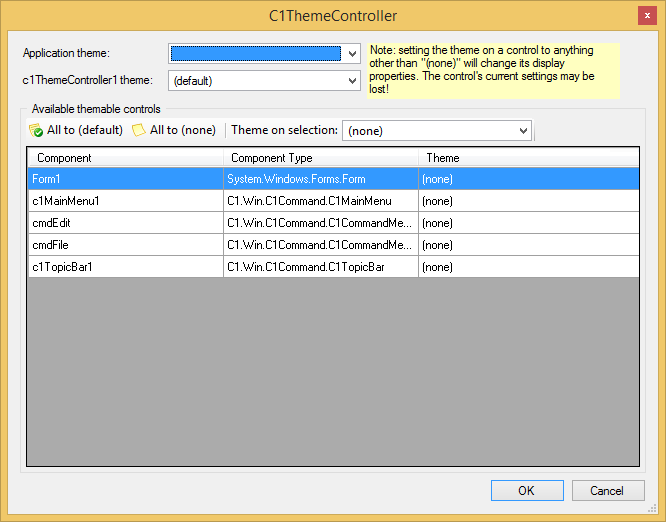Click the Component Type column header
The height and width of the screenshot is (522, 666).
click(x=320, y=158)
